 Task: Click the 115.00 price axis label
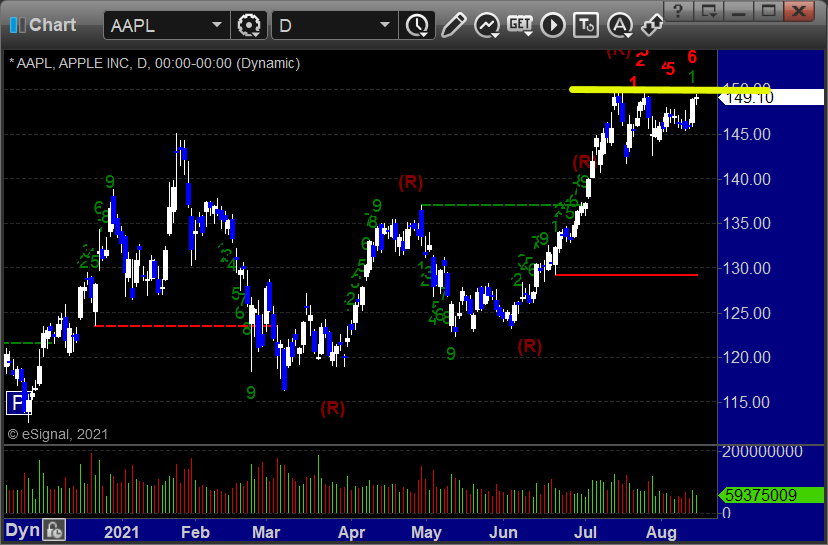tap(747, 402)
